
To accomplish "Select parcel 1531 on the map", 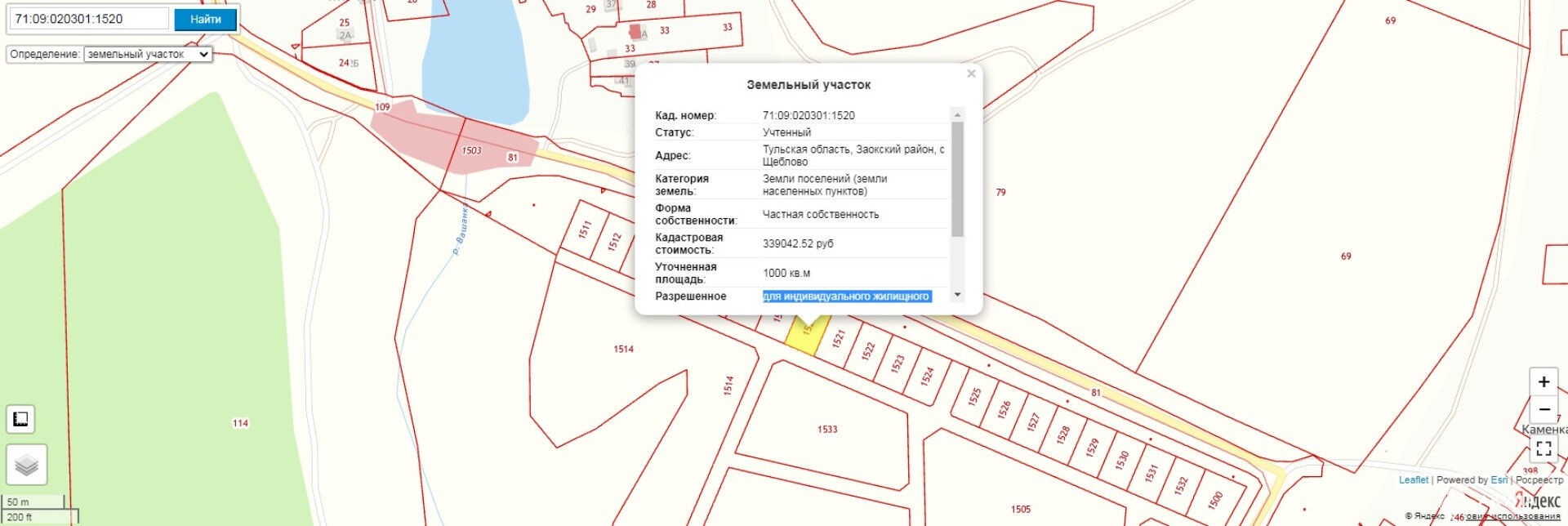I will click(1151, 473).
